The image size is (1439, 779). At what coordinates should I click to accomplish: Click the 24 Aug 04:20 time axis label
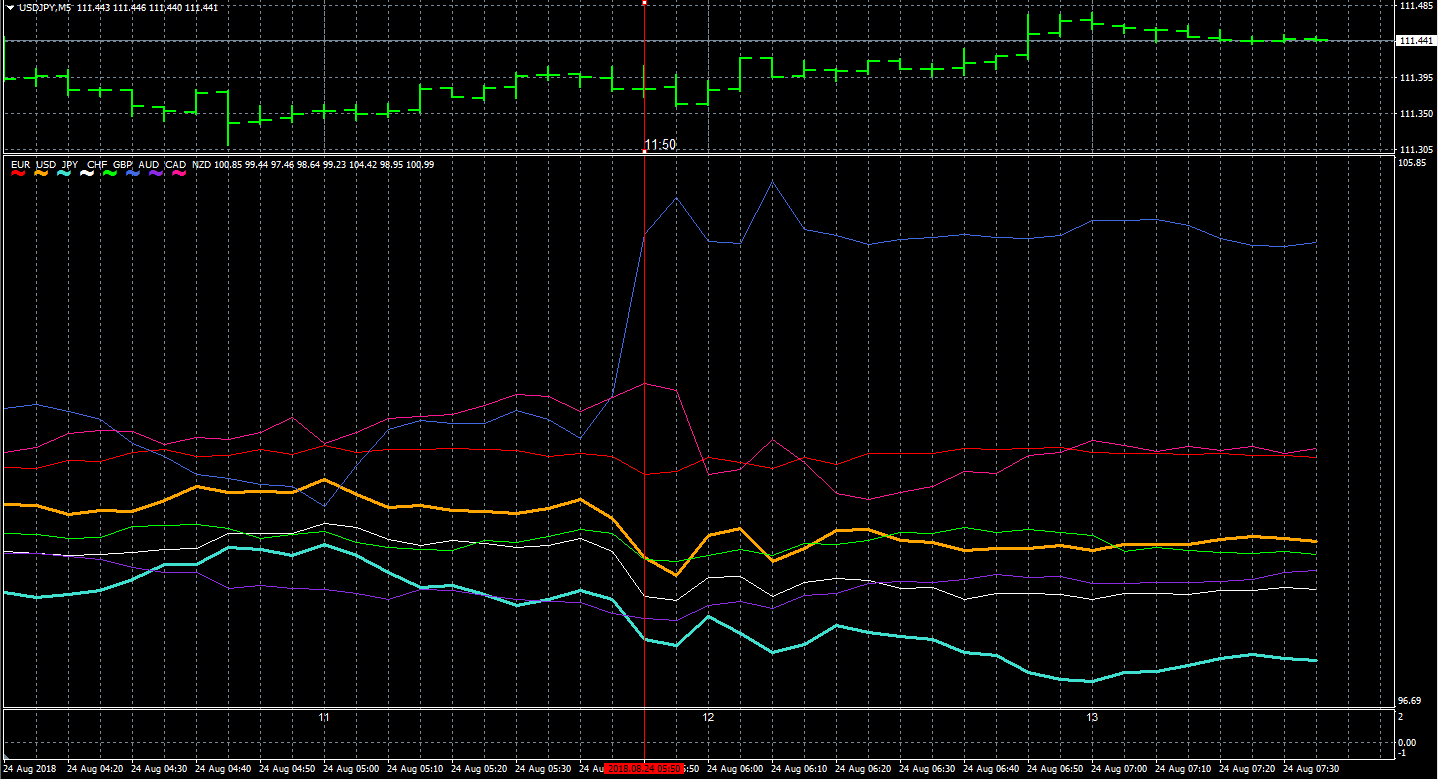pos(97,769)
